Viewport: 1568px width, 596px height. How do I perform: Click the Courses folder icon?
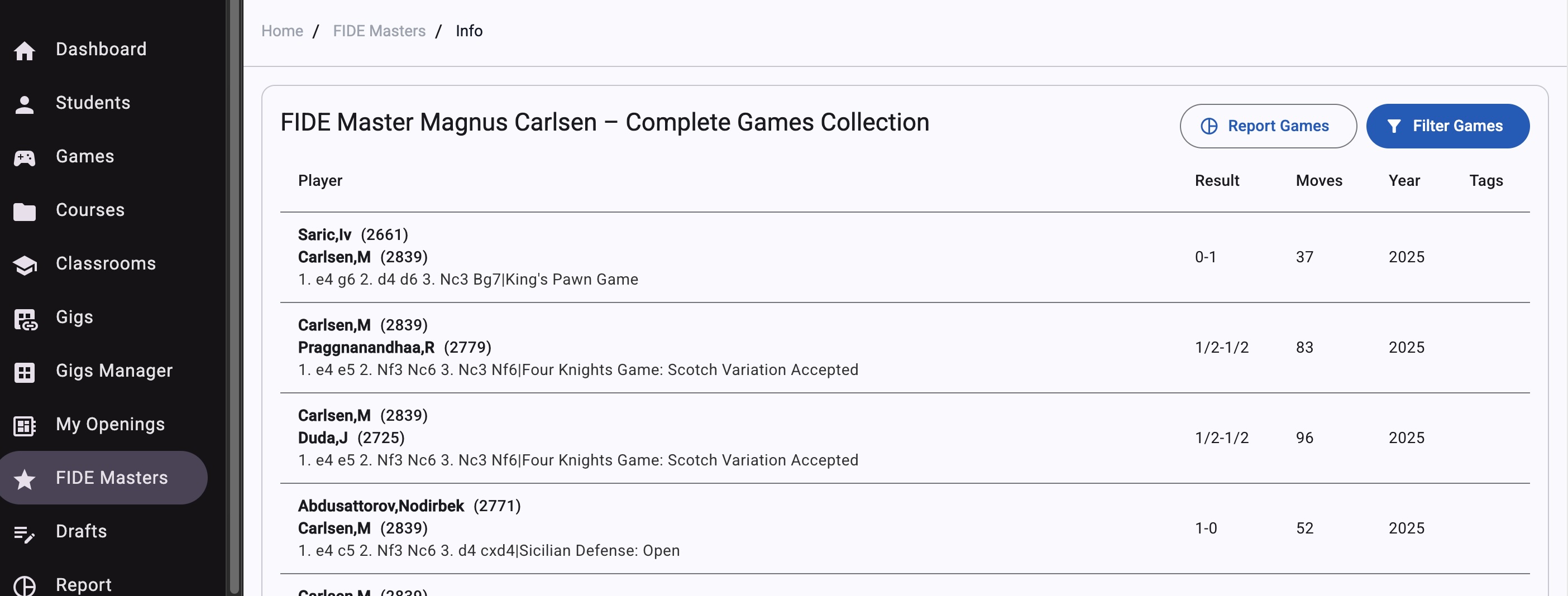25,211
